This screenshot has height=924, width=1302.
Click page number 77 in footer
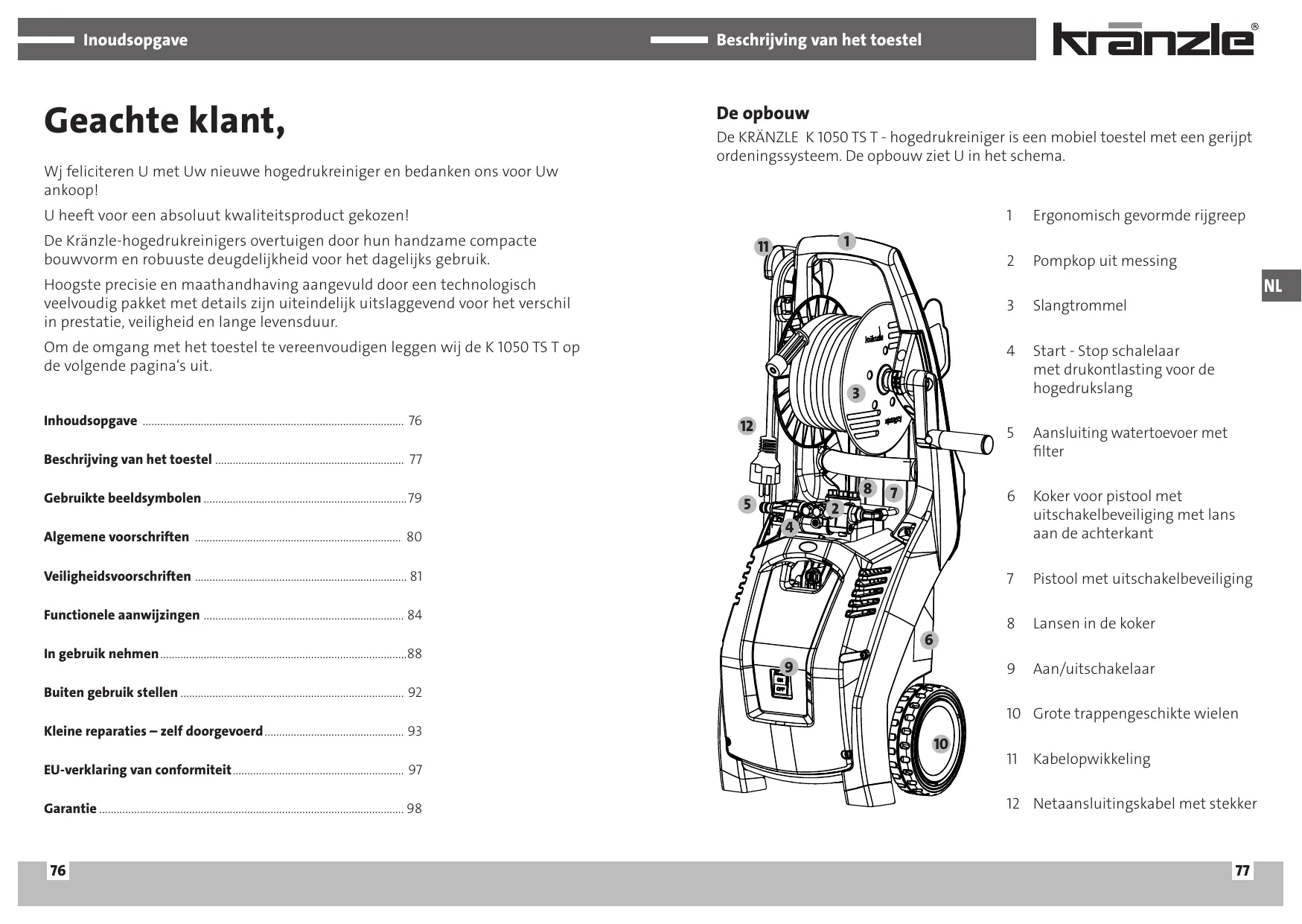click(1242, 870)
